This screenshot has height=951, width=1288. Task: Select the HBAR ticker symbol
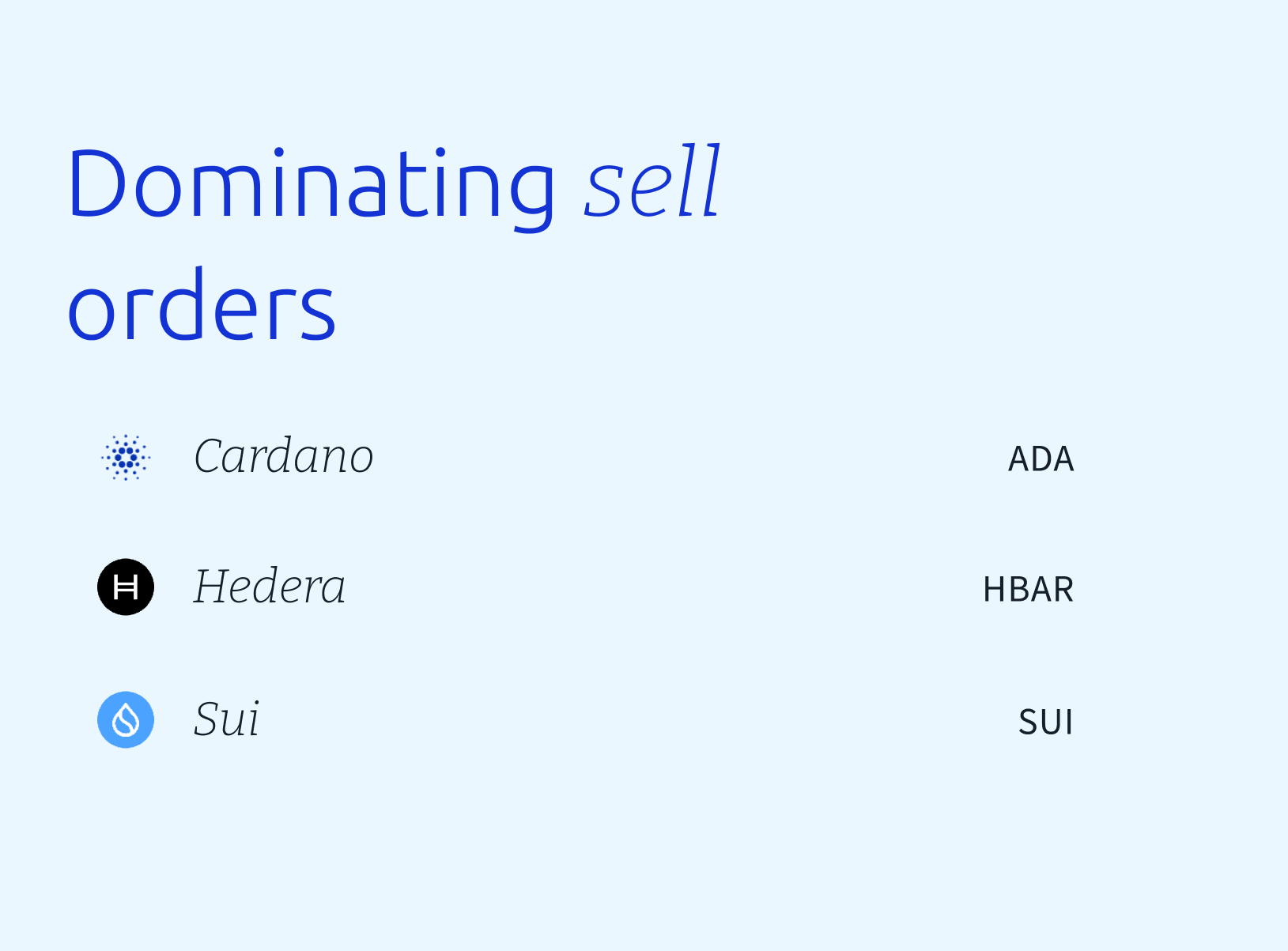coord(1028,590)
